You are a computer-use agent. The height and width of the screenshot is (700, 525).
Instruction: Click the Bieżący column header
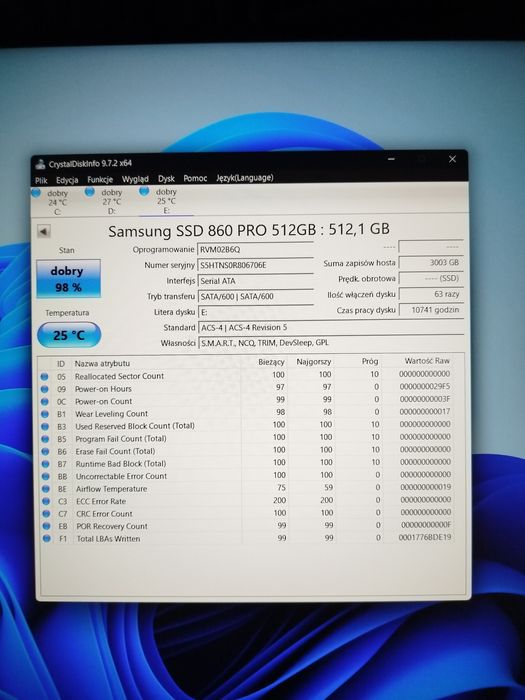pyautogui.click(x=271, y=362)
